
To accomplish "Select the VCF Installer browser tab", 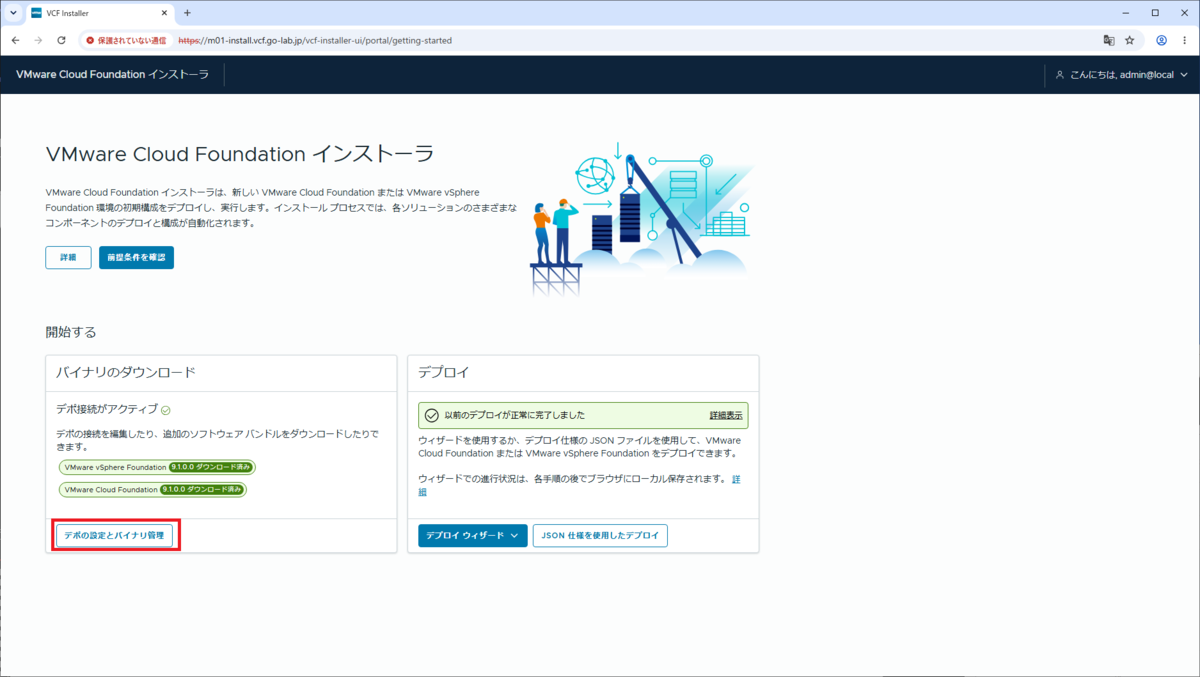I will coord(97,13).
